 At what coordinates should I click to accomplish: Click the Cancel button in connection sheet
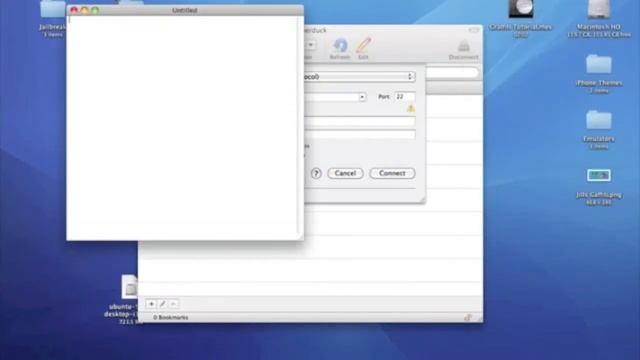345,173
